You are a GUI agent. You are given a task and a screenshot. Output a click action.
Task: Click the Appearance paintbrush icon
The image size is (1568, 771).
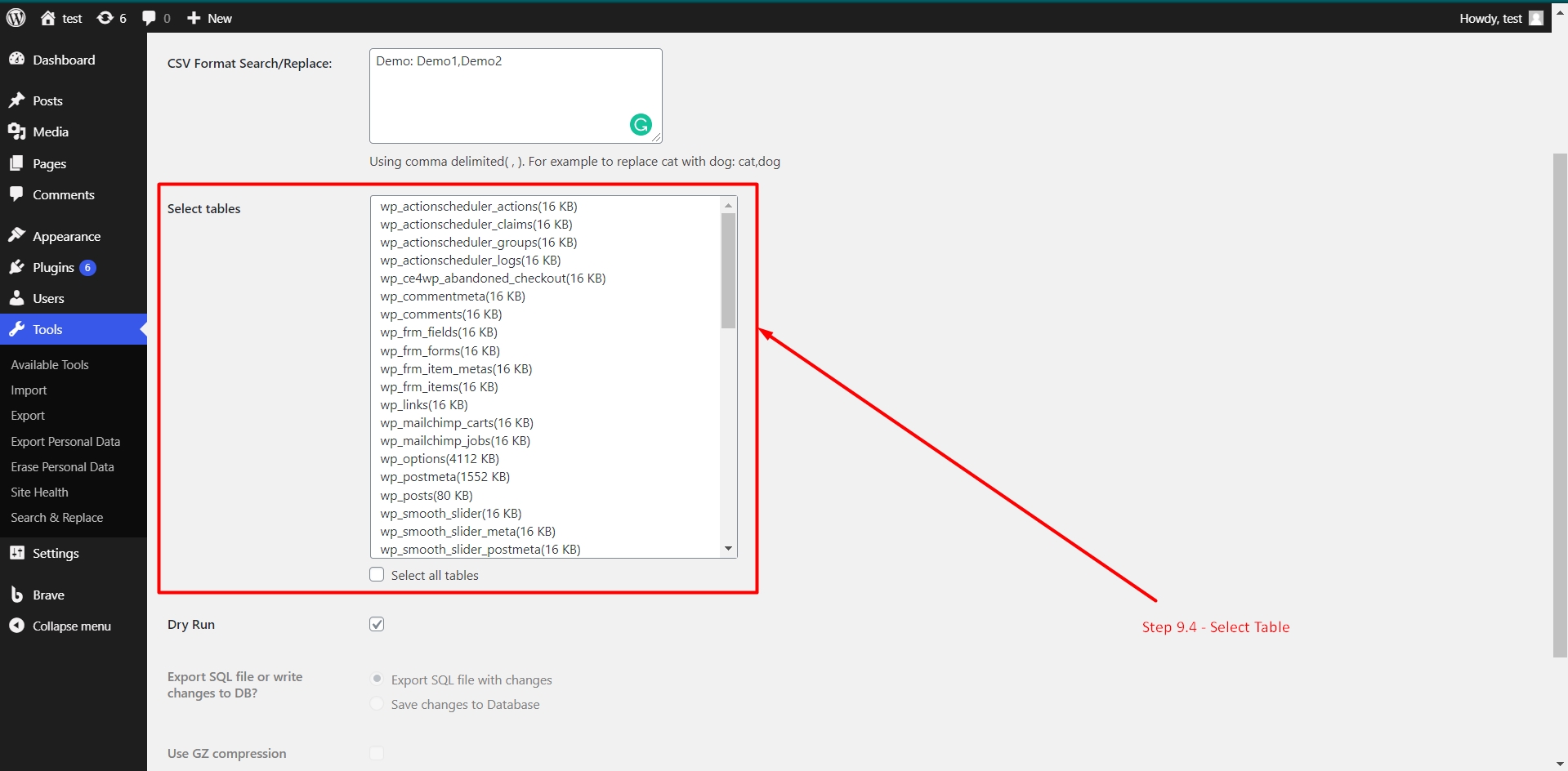coord(16,236)
